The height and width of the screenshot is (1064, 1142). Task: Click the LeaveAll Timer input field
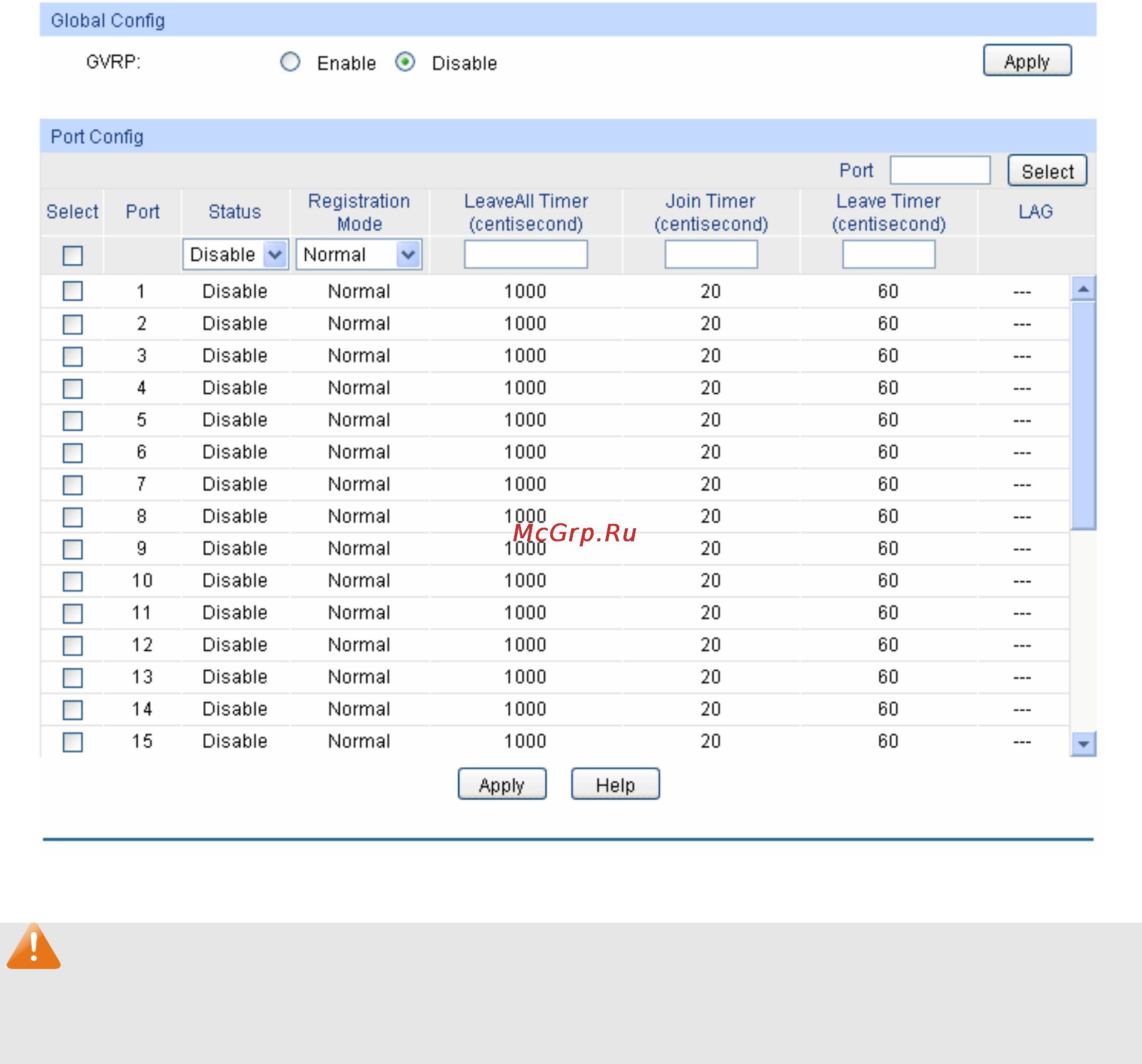[526, 254]
